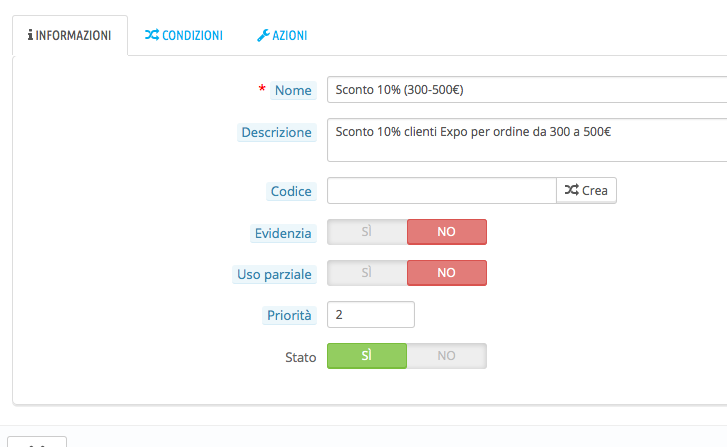
Task: Click the shuffle icon in Crea button
Action: pyautogui.click(x=571, y=190)
